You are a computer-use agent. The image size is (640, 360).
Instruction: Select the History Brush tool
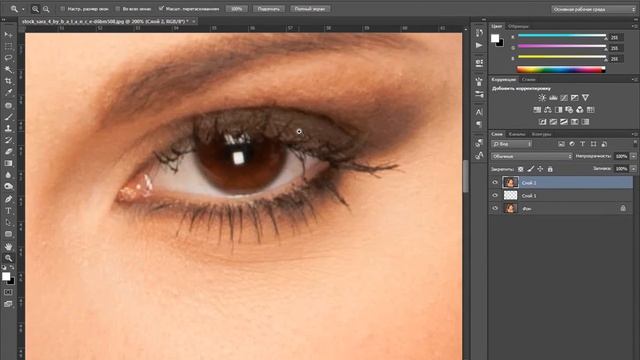(x=8, y=140)
